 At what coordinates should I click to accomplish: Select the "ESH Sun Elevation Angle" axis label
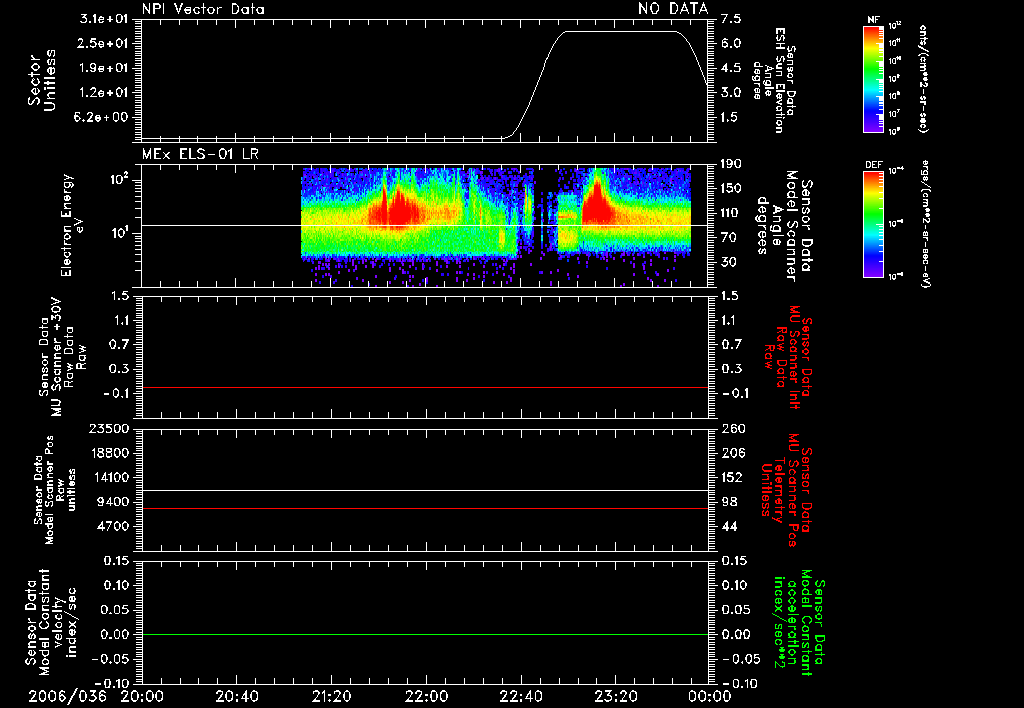tap(773, 80)
